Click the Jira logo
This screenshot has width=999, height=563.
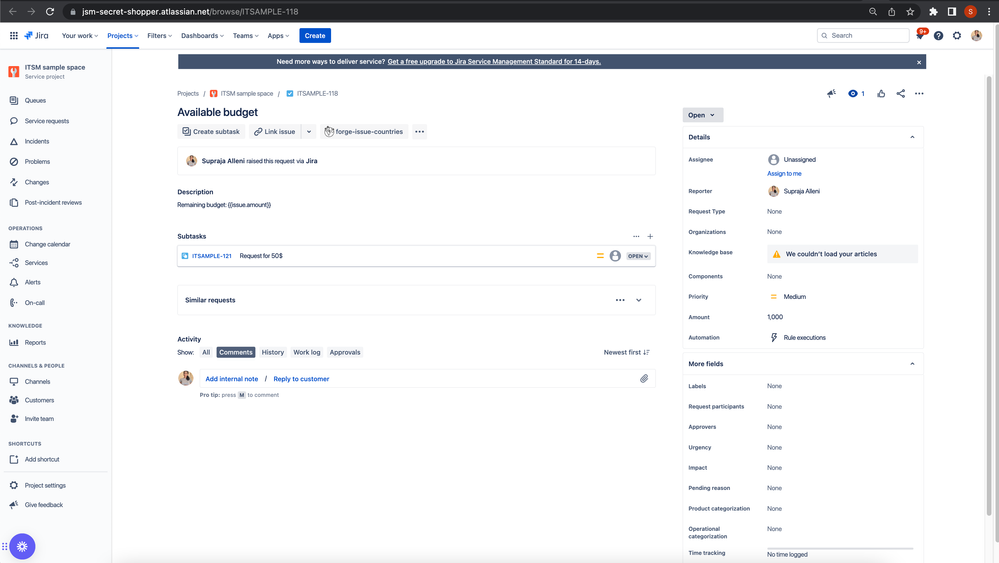[36, 36]
